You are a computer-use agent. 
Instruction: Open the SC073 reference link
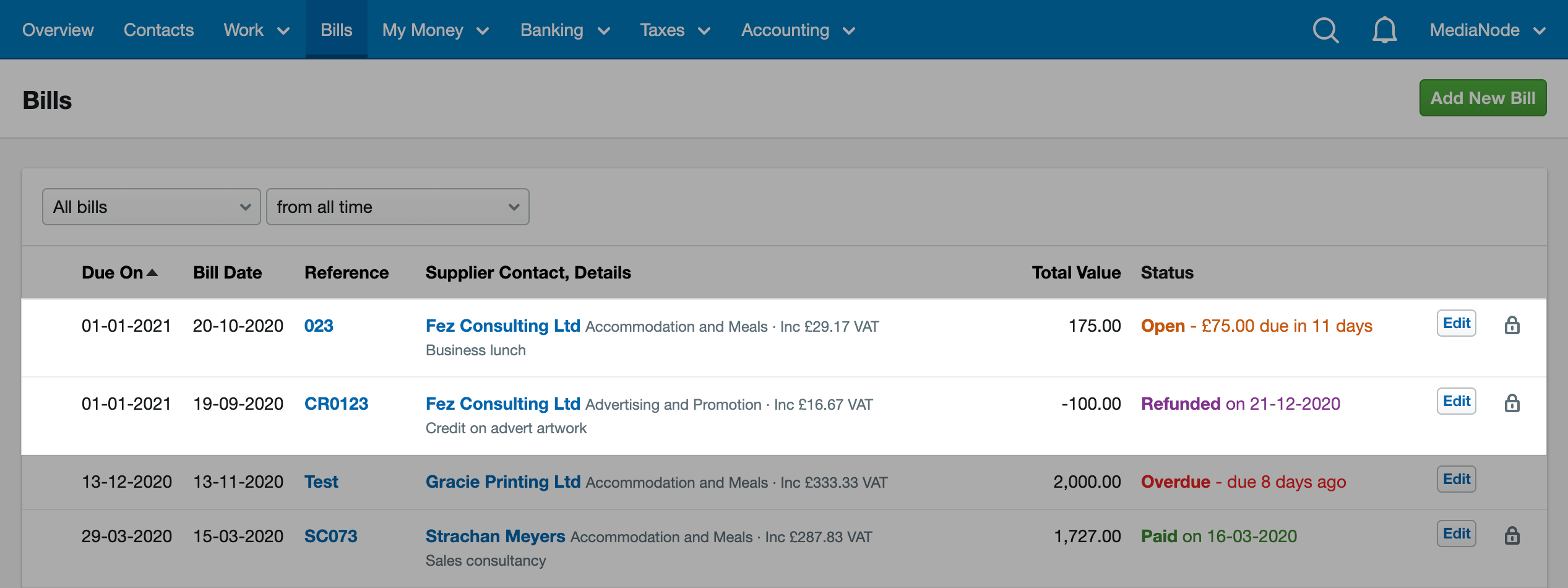tap(332, 536)
